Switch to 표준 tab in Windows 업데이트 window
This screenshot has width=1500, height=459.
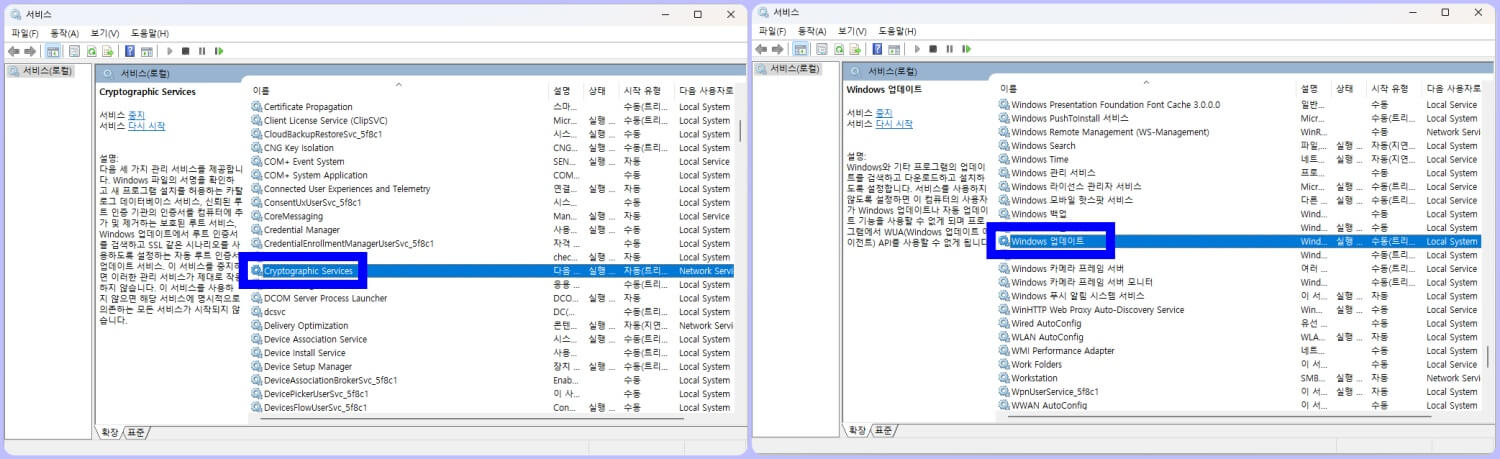point(884,430)
